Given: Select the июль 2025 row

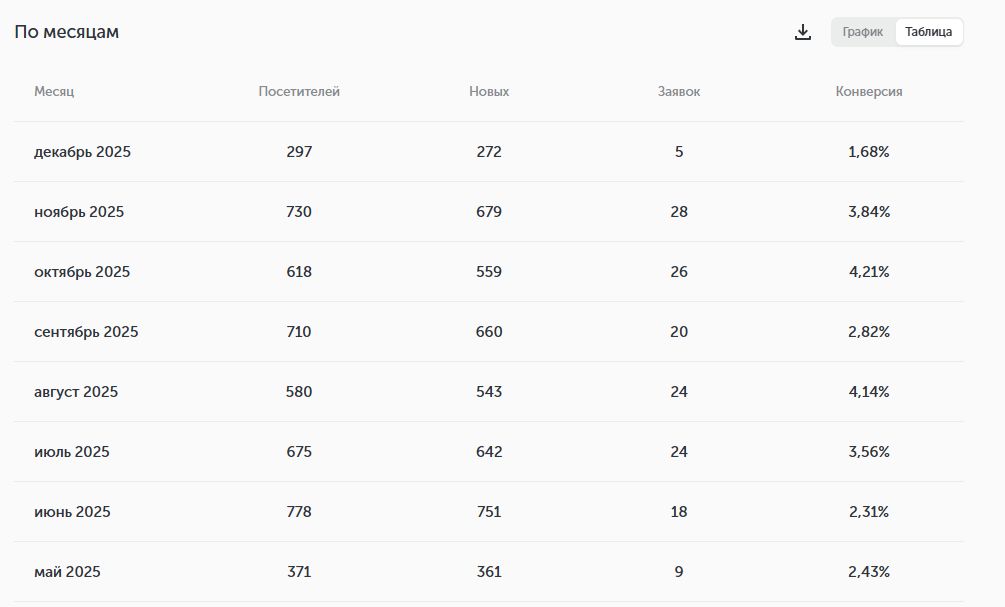Looking at the screenshot, I should click(x=72, y=452).
